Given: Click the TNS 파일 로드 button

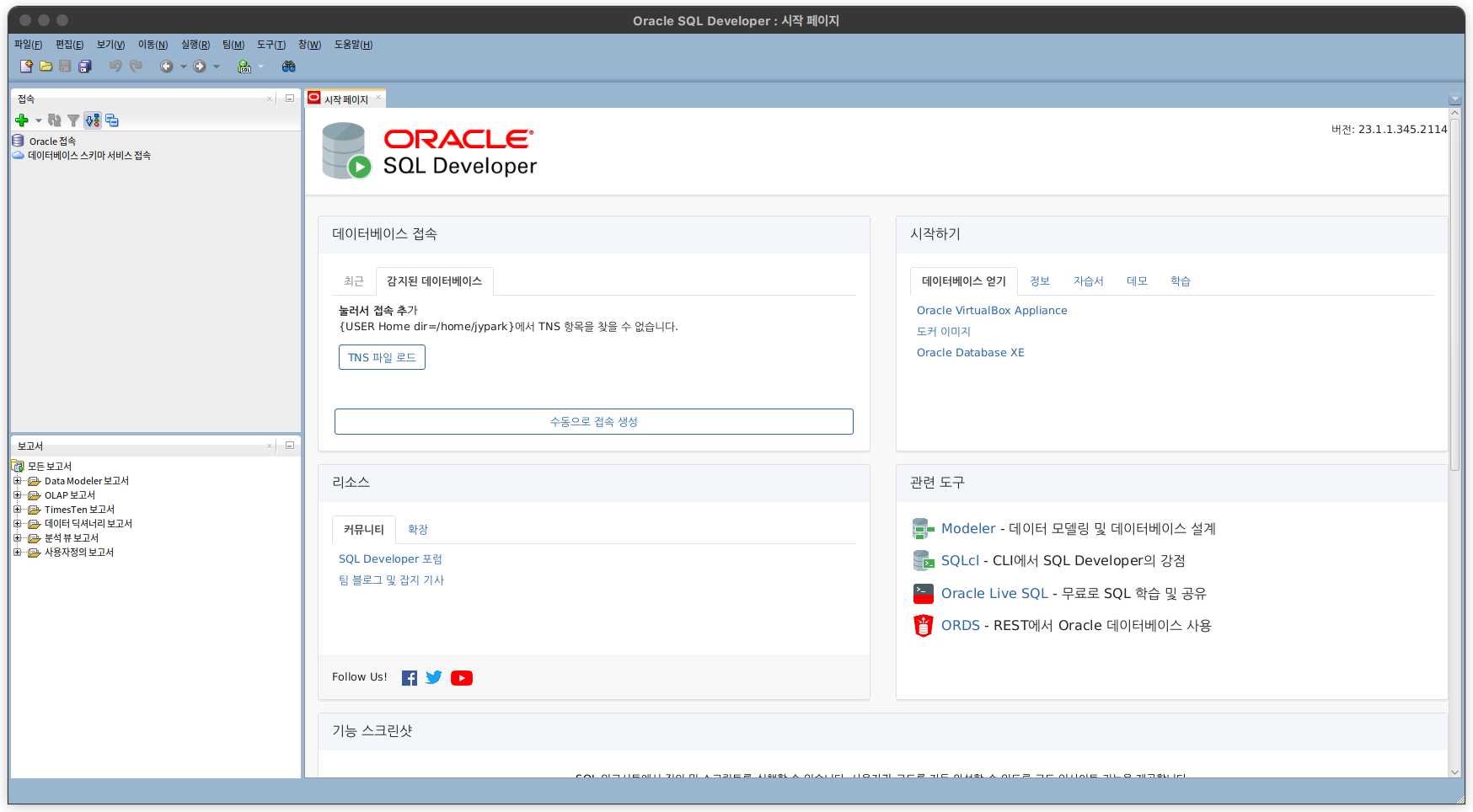Looking at the screenshot, I should tap(382, 357).
